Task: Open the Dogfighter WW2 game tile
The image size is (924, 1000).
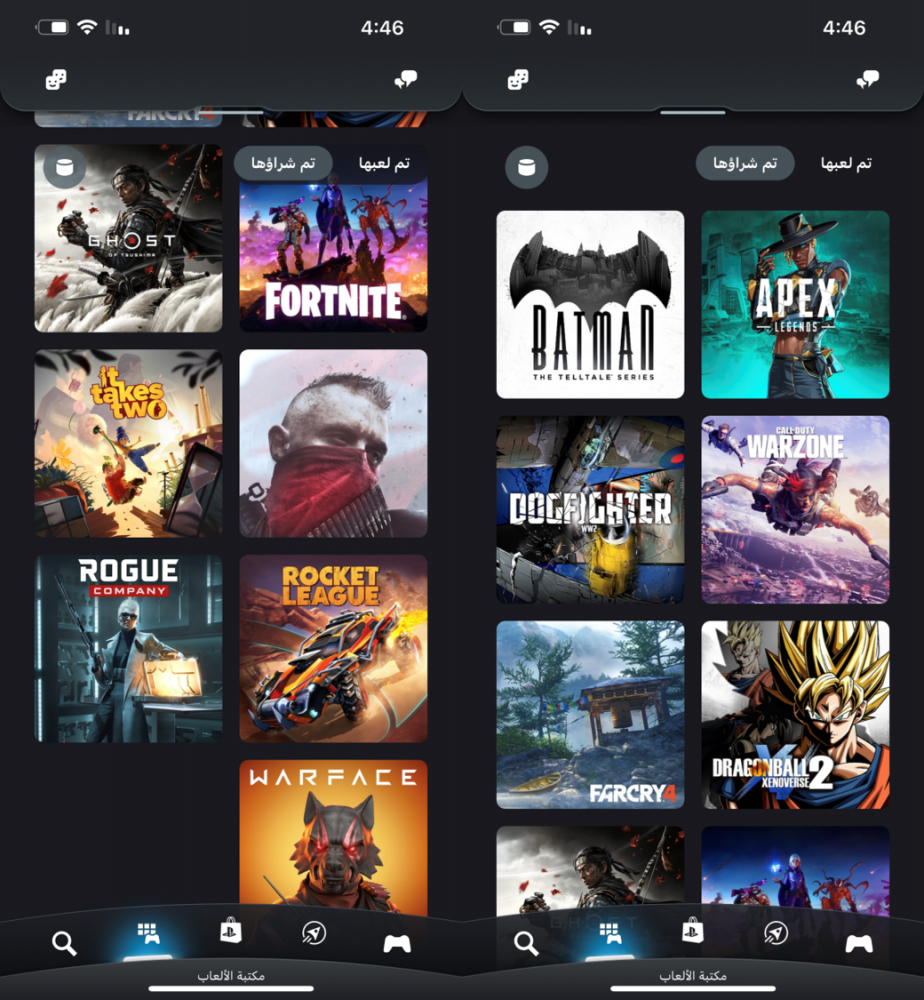Action: coord(590,510)
